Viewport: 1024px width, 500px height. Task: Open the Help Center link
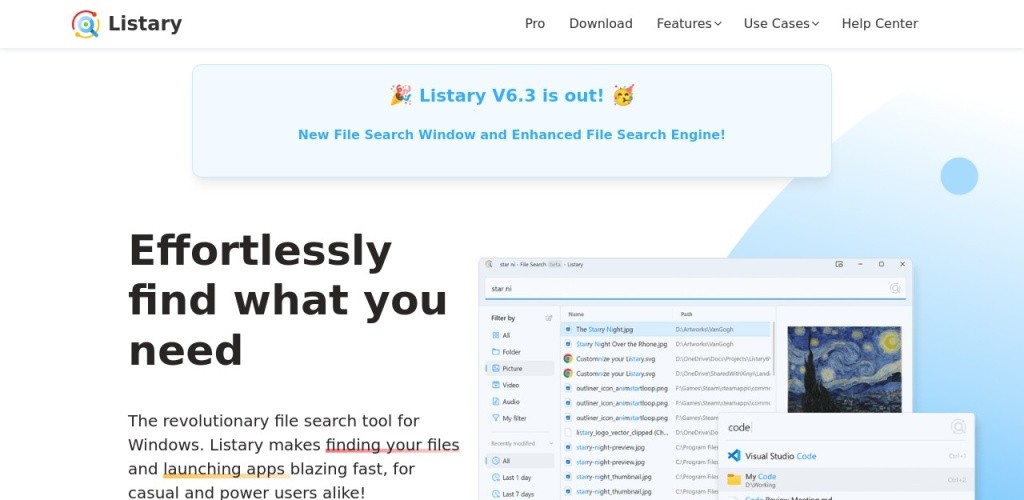(879, 24)
